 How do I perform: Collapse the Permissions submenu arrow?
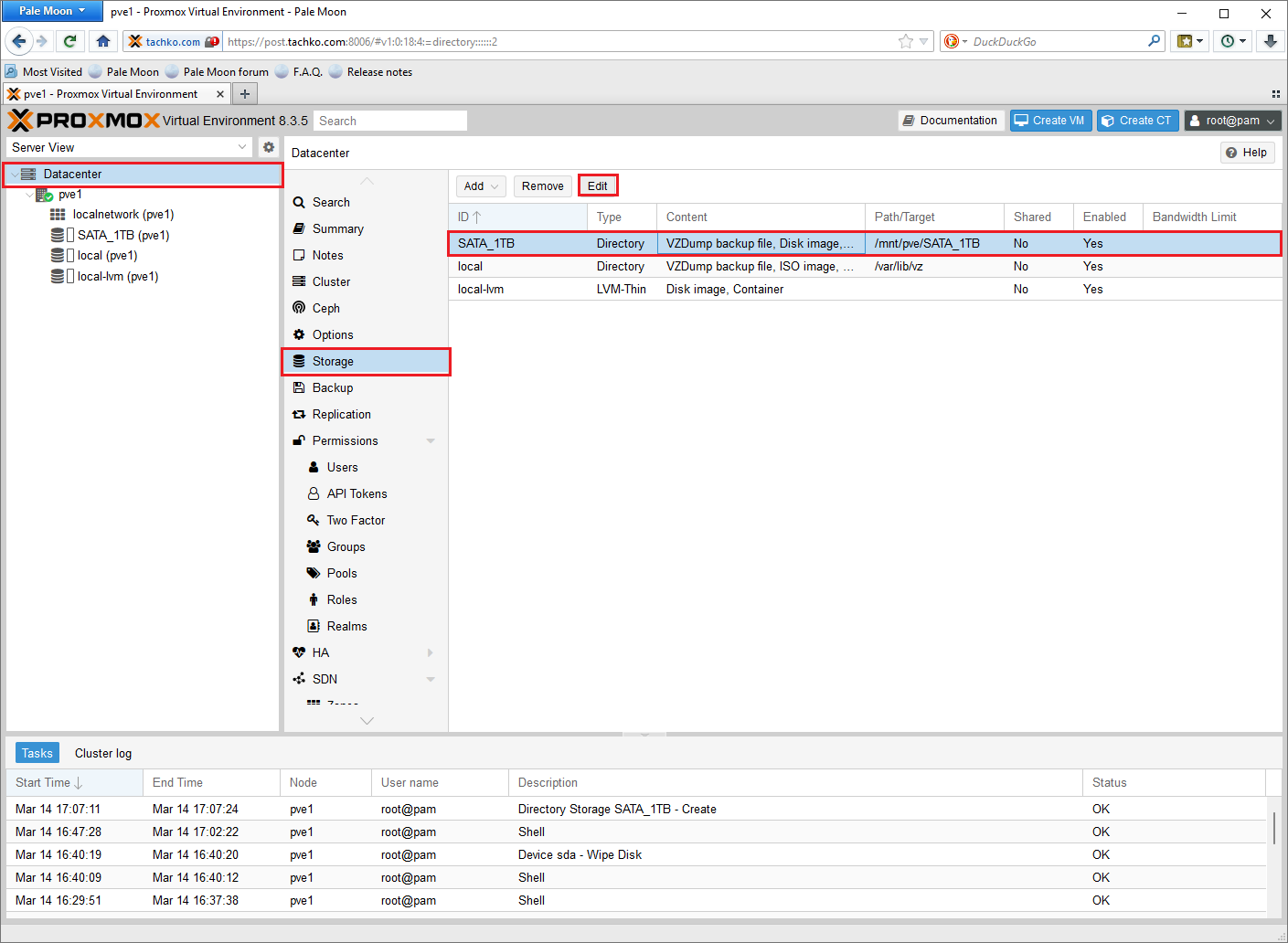pos(431,440)
